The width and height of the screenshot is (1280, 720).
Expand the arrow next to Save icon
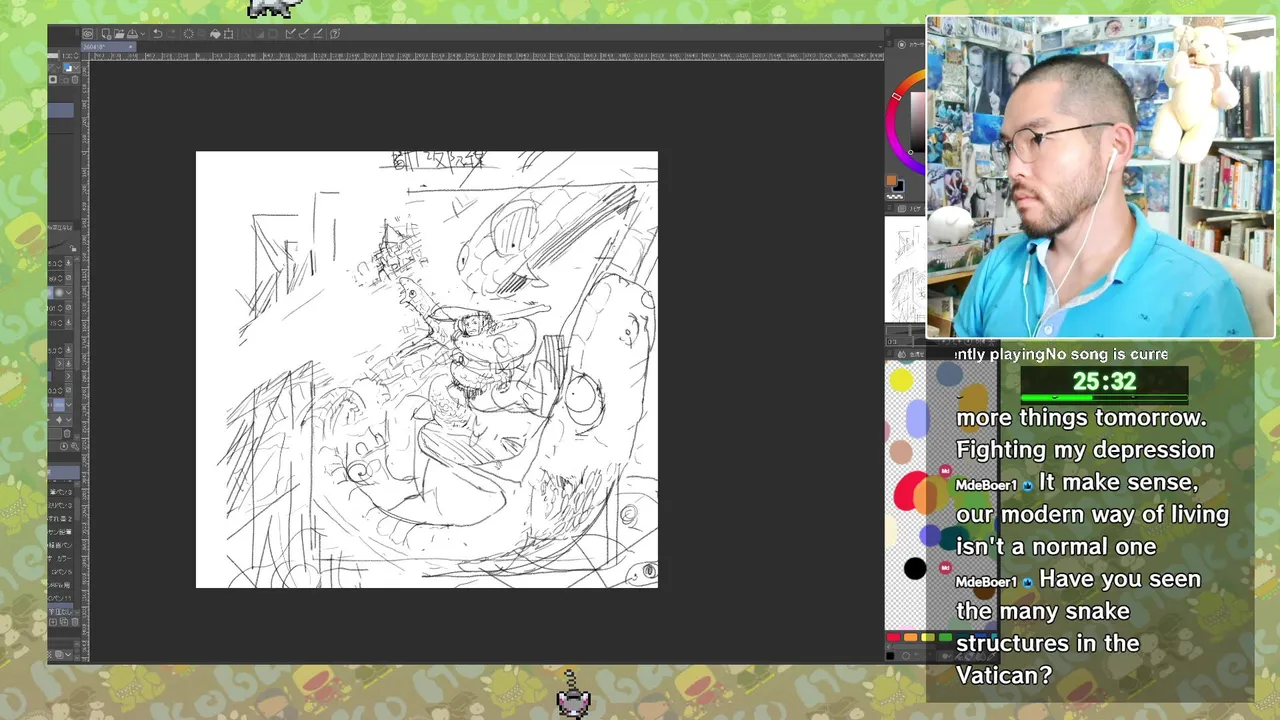tap(143, 34)
